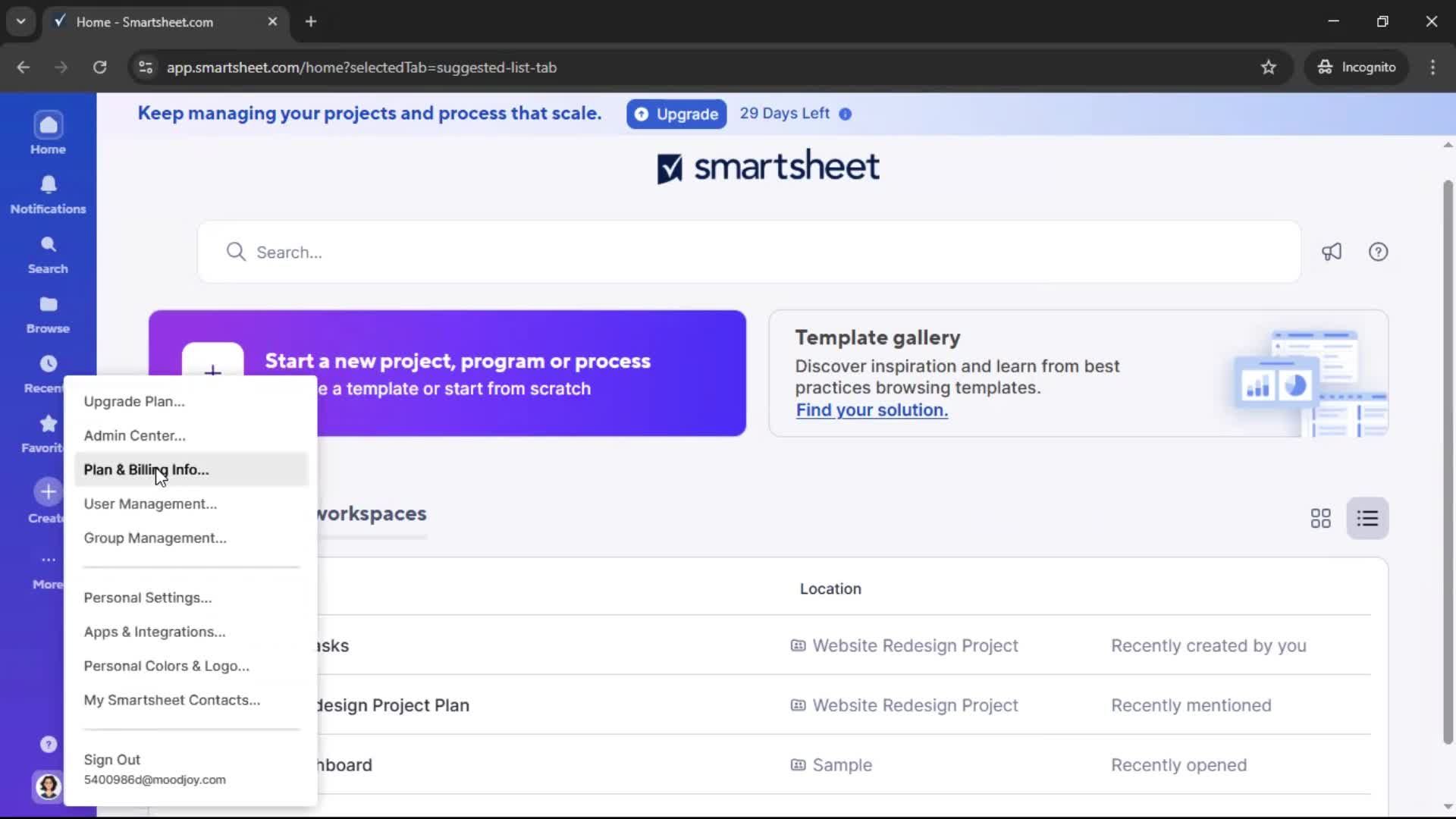Open the Notifications bell icon
Viewport: 1456px width, 819px height.
pos(48,194)
